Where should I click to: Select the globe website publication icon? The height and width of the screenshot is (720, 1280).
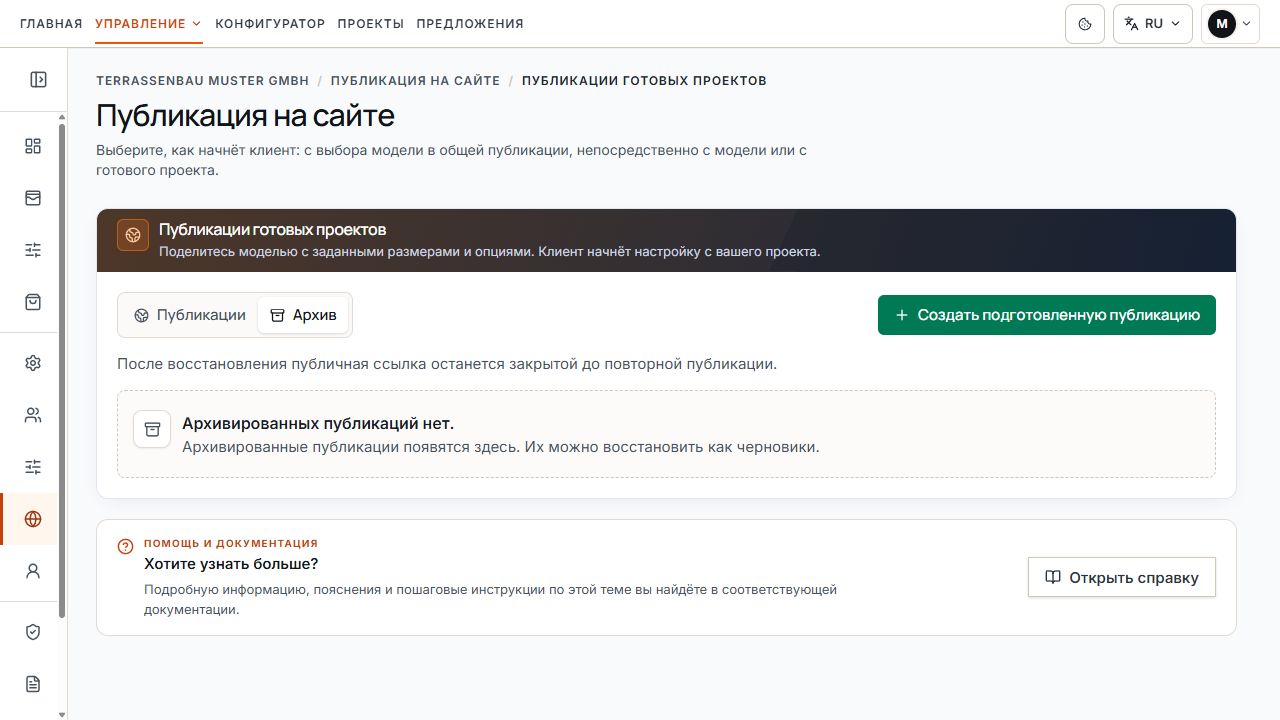click(33, 519)
